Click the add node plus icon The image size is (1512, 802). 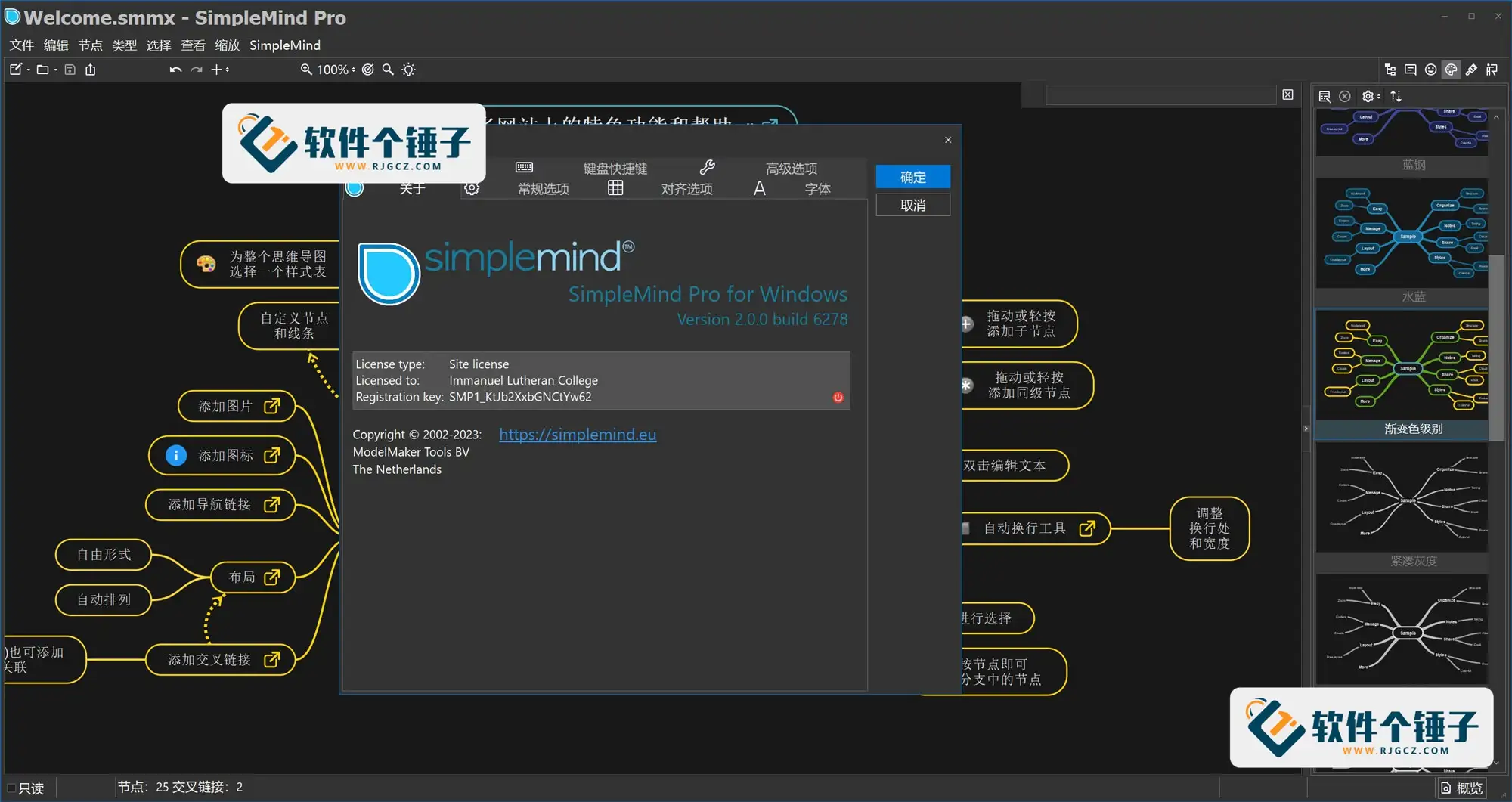[x=216, y=70]
